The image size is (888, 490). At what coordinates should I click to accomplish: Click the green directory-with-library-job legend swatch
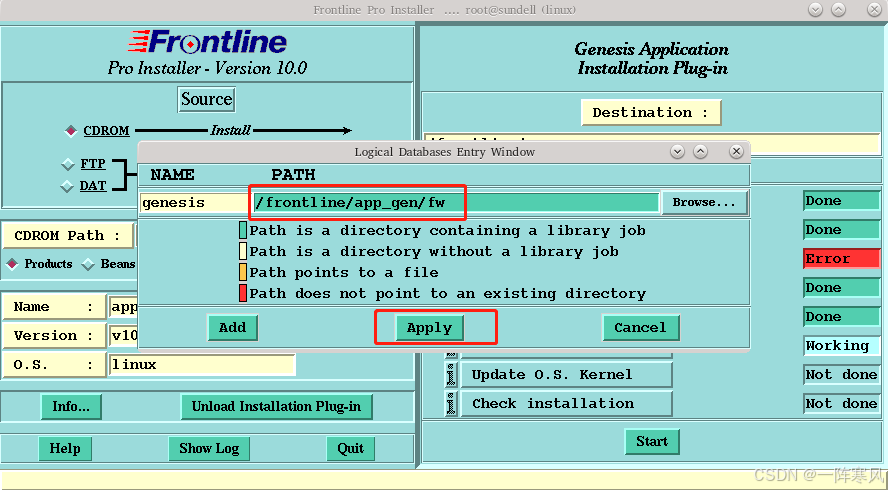coord(243,231)
